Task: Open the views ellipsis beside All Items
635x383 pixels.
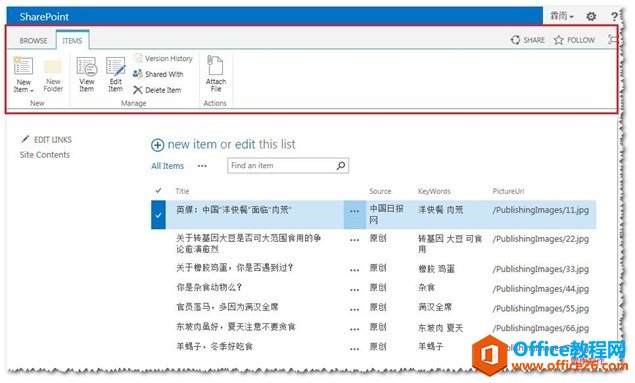Action: (202, 166)
